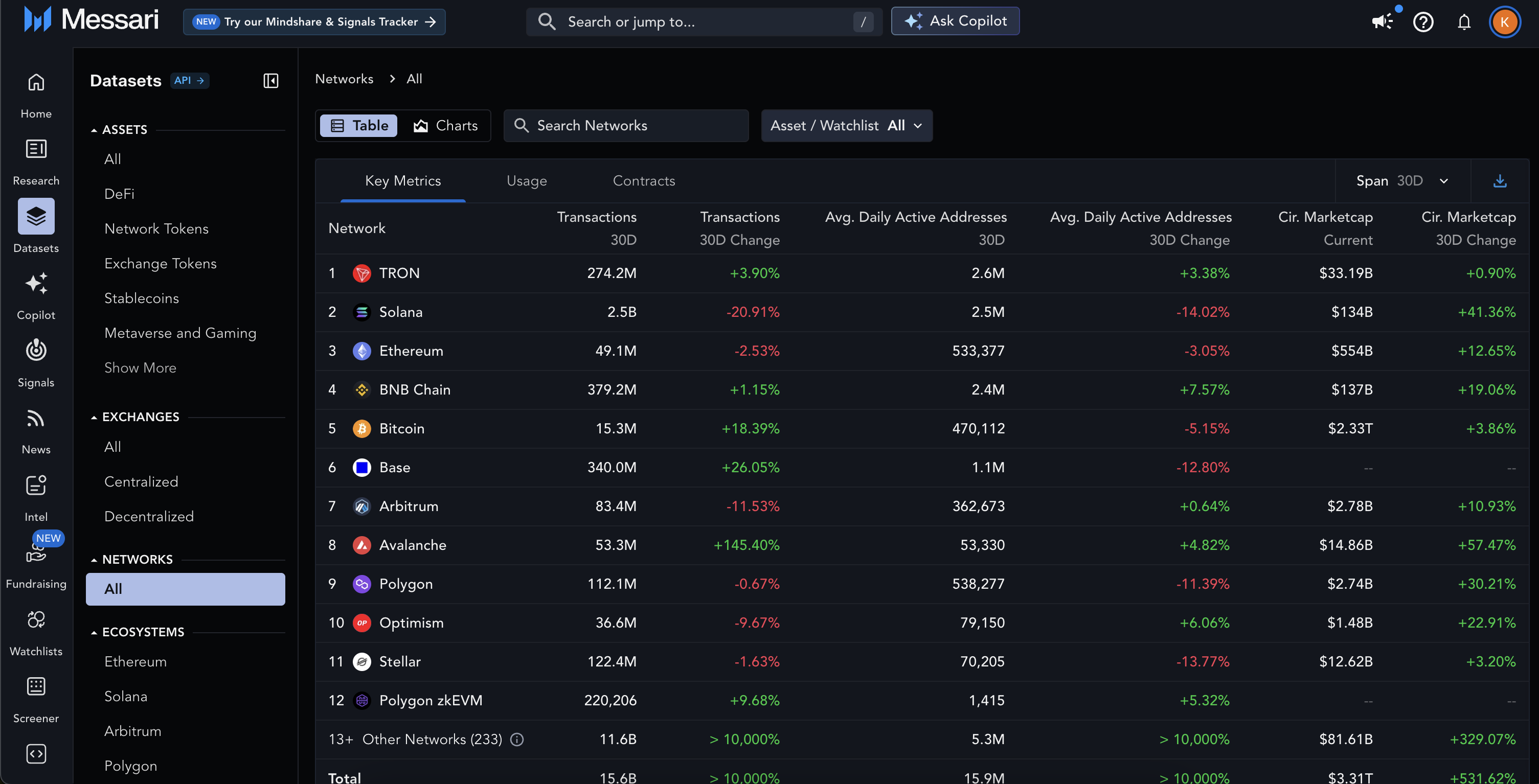Switch to Table view
Image resolution: width=1539 pixels, height=784 pixels.
tap(358, 125)
